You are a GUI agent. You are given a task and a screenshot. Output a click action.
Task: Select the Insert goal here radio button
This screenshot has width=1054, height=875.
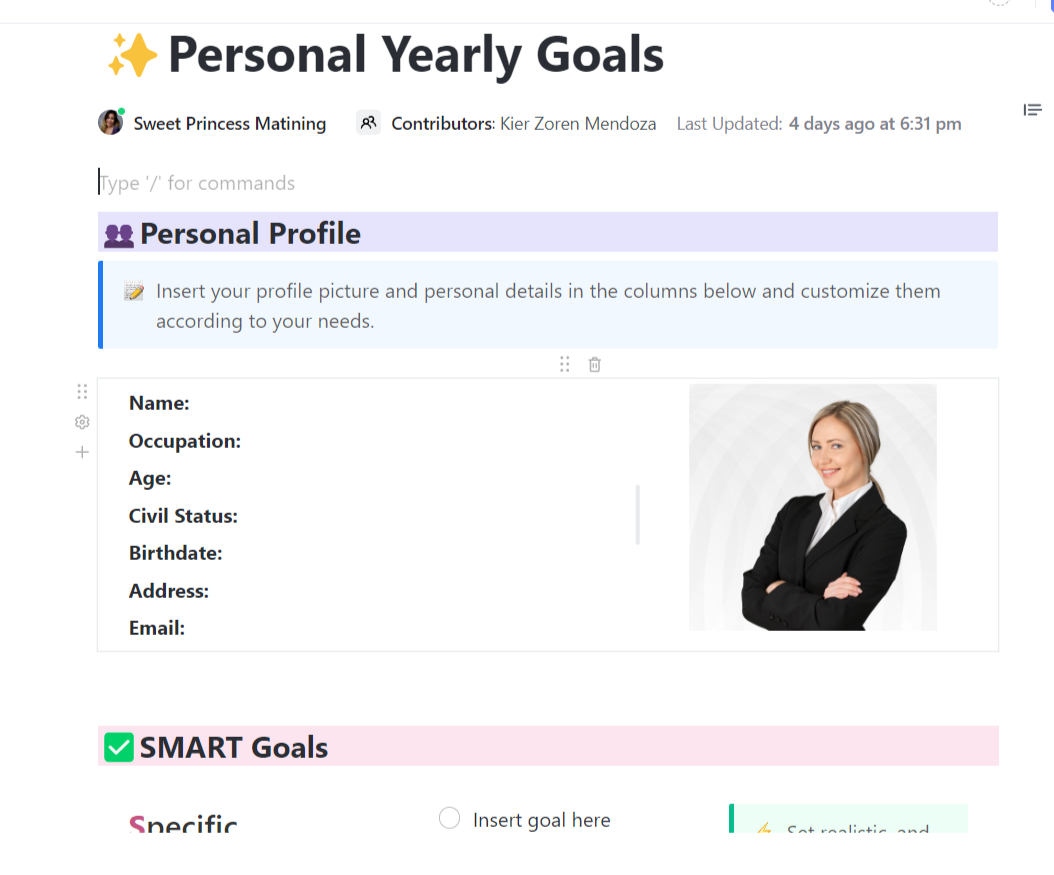tap(450, 818)
